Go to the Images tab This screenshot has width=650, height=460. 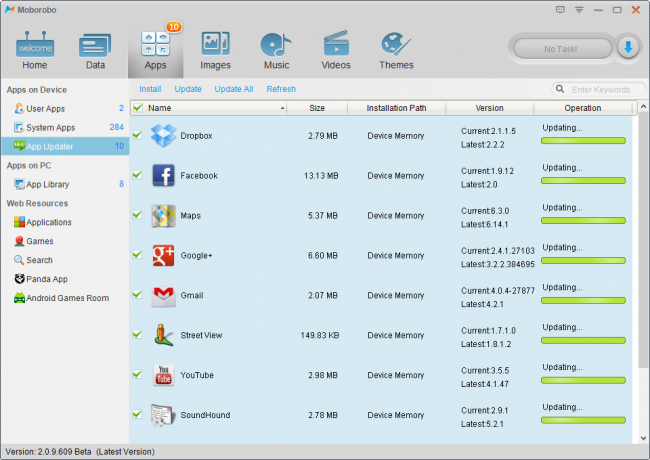point(215,51)
